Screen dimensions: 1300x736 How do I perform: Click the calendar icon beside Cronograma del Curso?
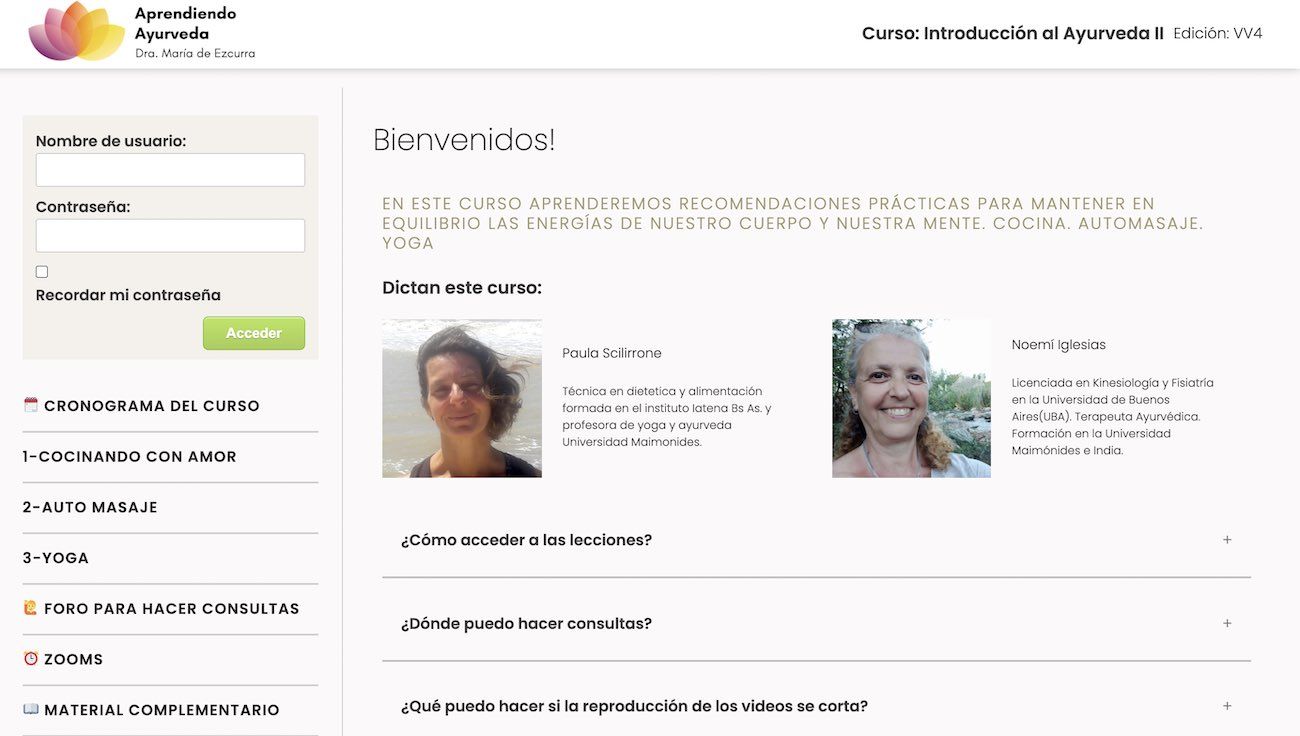point(30,405)
